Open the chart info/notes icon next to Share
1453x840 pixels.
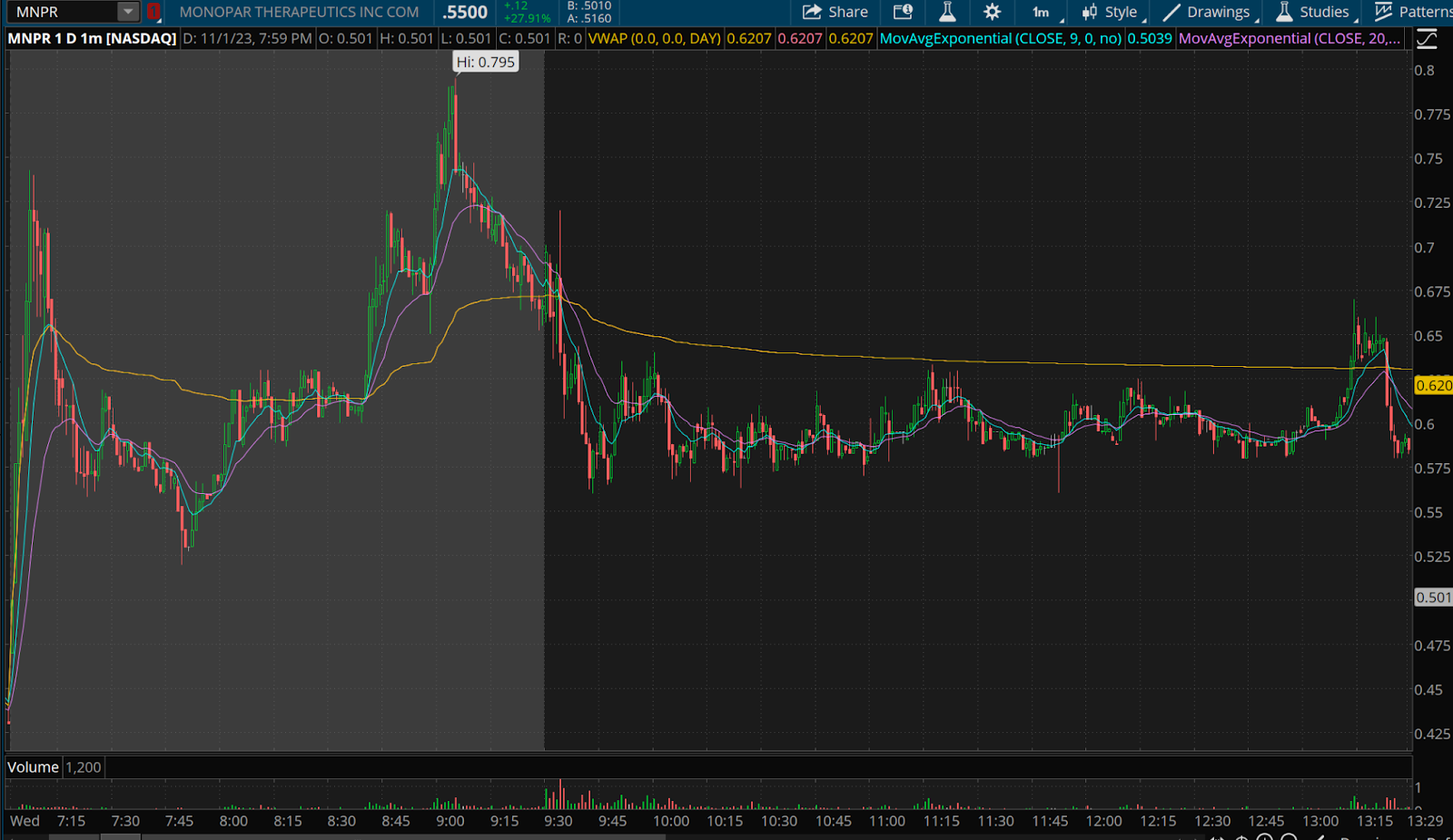(x=903, y=12)
